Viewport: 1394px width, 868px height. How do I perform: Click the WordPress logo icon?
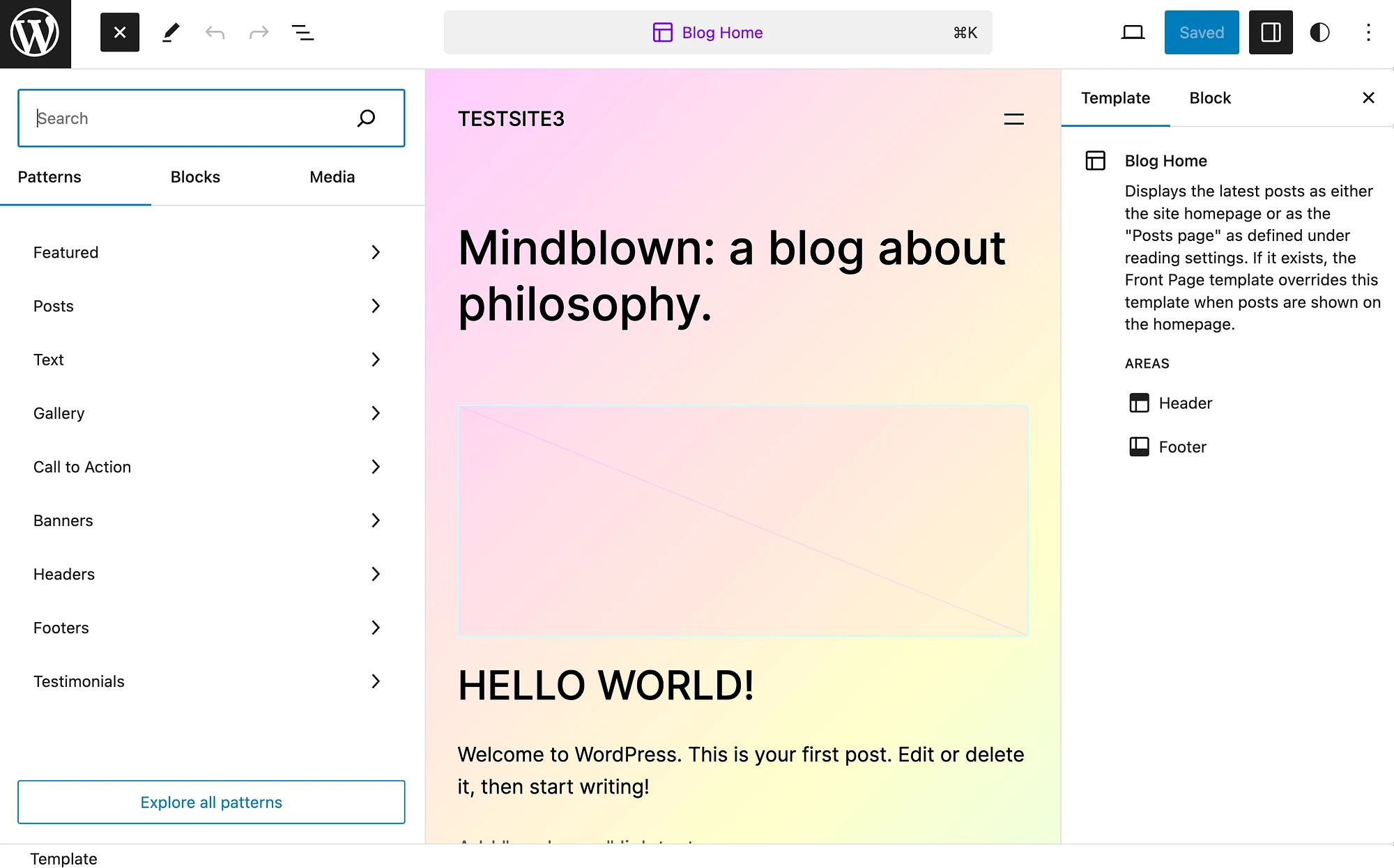[x=35, y=33]
